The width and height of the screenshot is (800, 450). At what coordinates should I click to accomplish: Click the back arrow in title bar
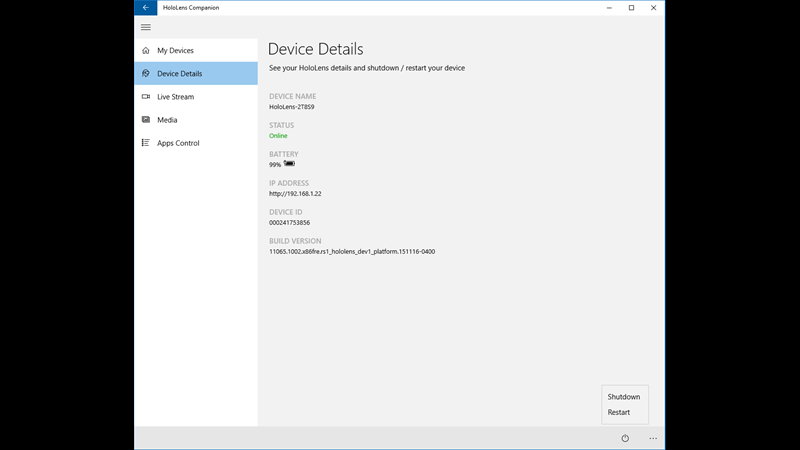(x=146, y=8)
